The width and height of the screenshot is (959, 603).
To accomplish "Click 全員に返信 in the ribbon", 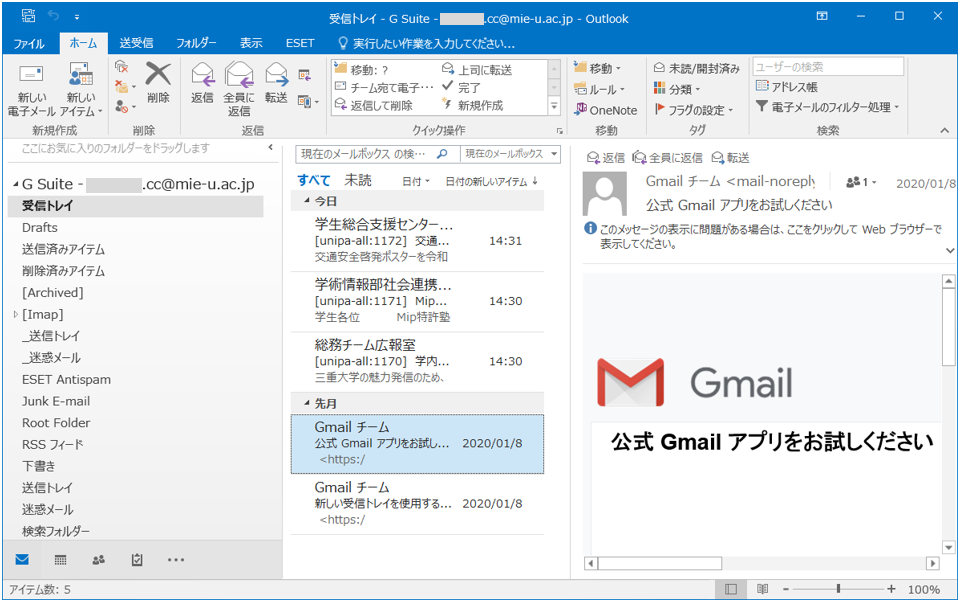I will point(239,89).
